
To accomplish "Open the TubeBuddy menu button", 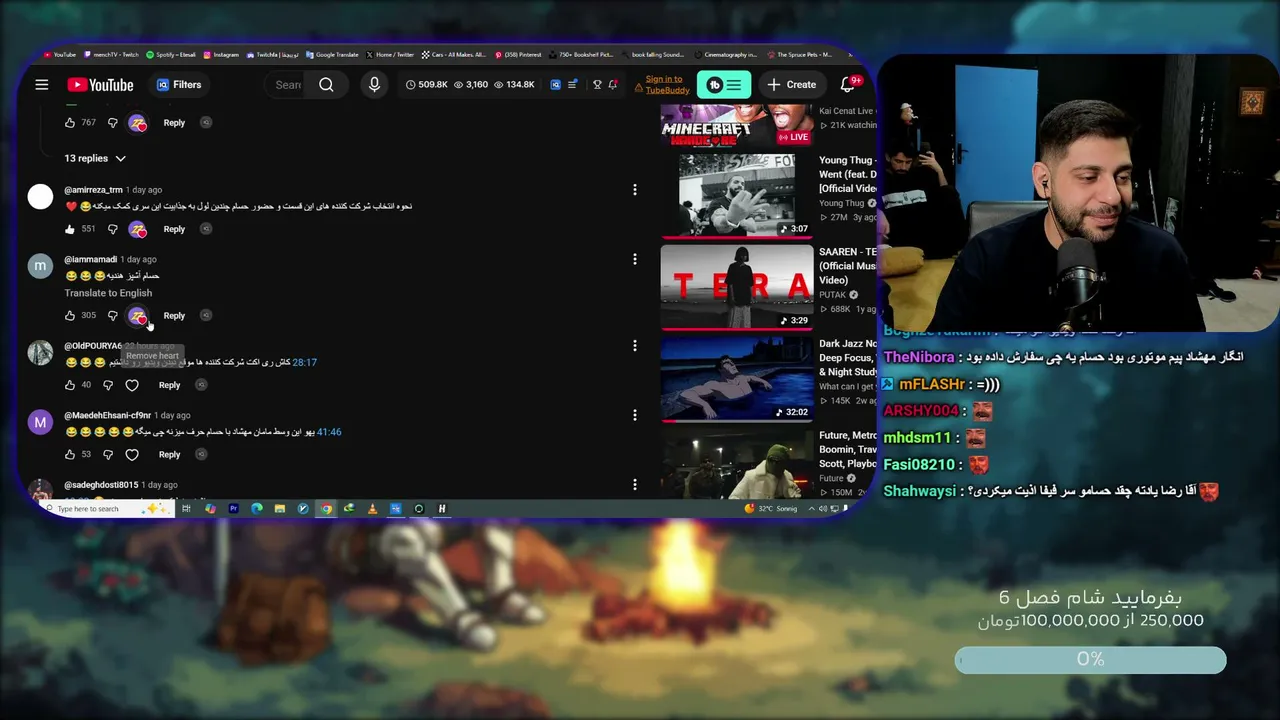I will point(724,85).
